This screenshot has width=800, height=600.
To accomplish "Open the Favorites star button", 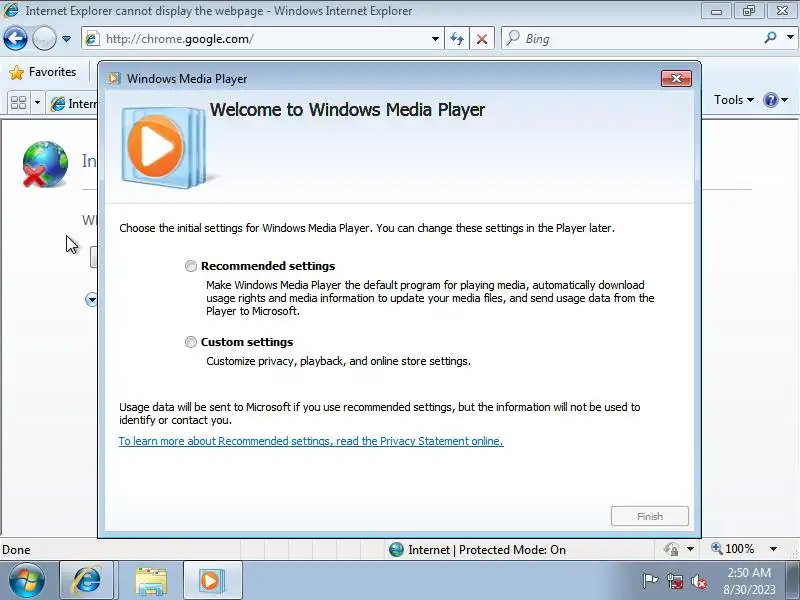I will (43, 72).
